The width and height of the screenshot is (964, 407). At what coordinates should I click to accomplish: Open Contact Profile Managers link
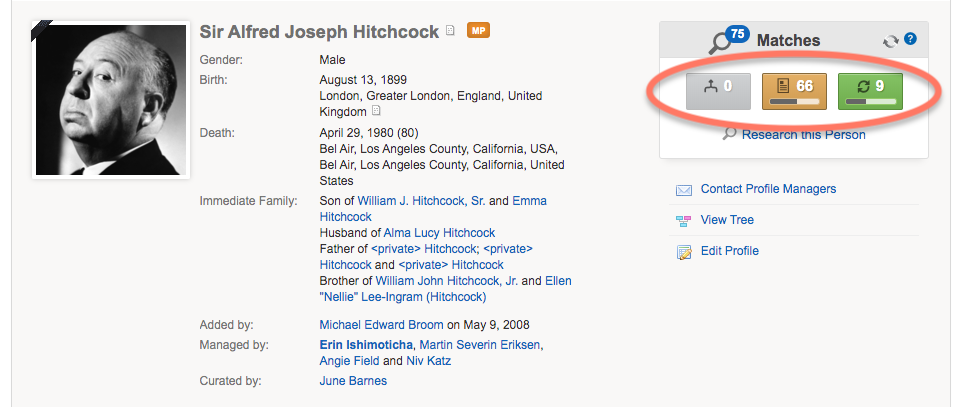click(x=768, y=189)
